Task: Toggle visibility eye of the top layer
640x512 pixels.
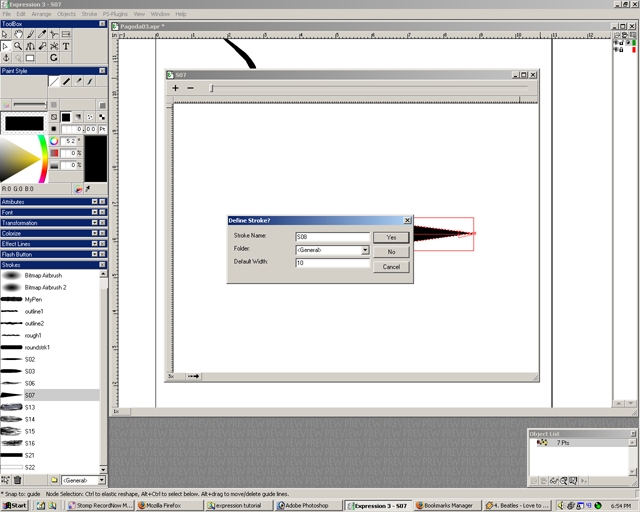Action: pos(616,42)
